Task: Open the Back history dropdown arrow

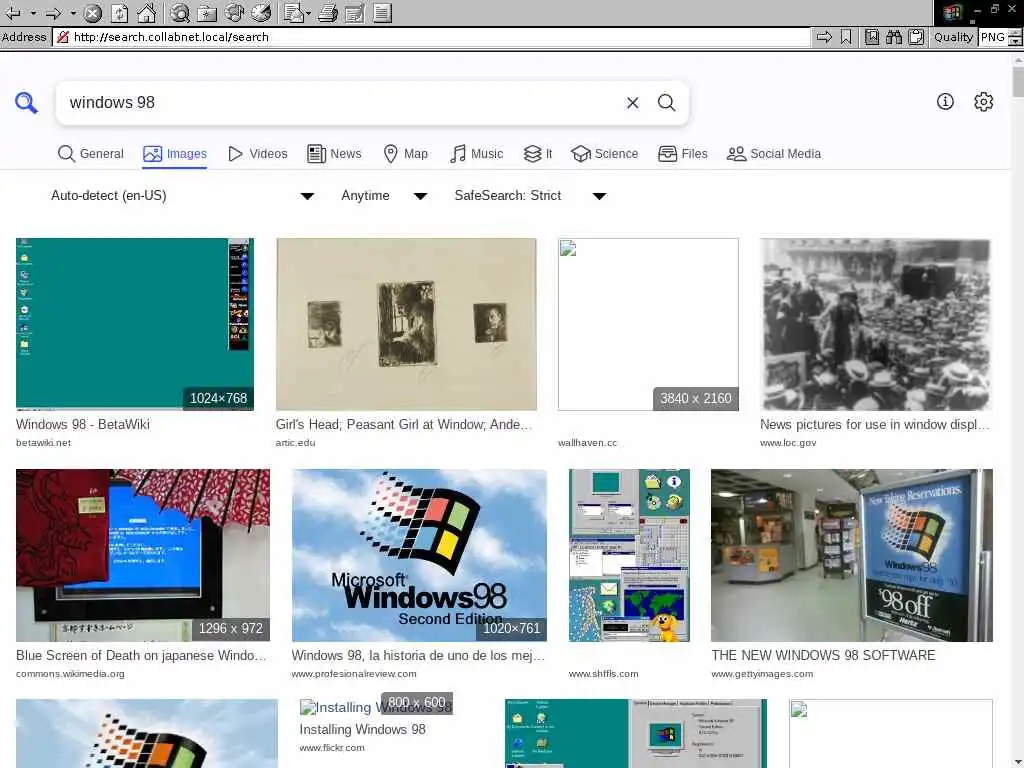Action: pyautogui.click(x=33, y=12)
